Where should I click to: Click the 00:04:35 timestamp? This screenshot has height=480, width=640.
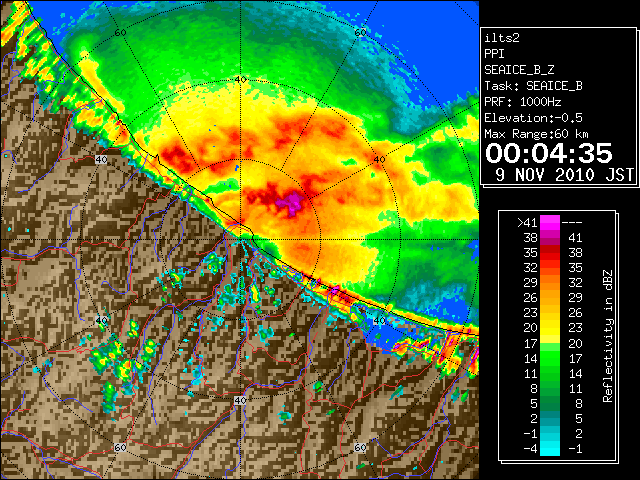tap(549, 153)
